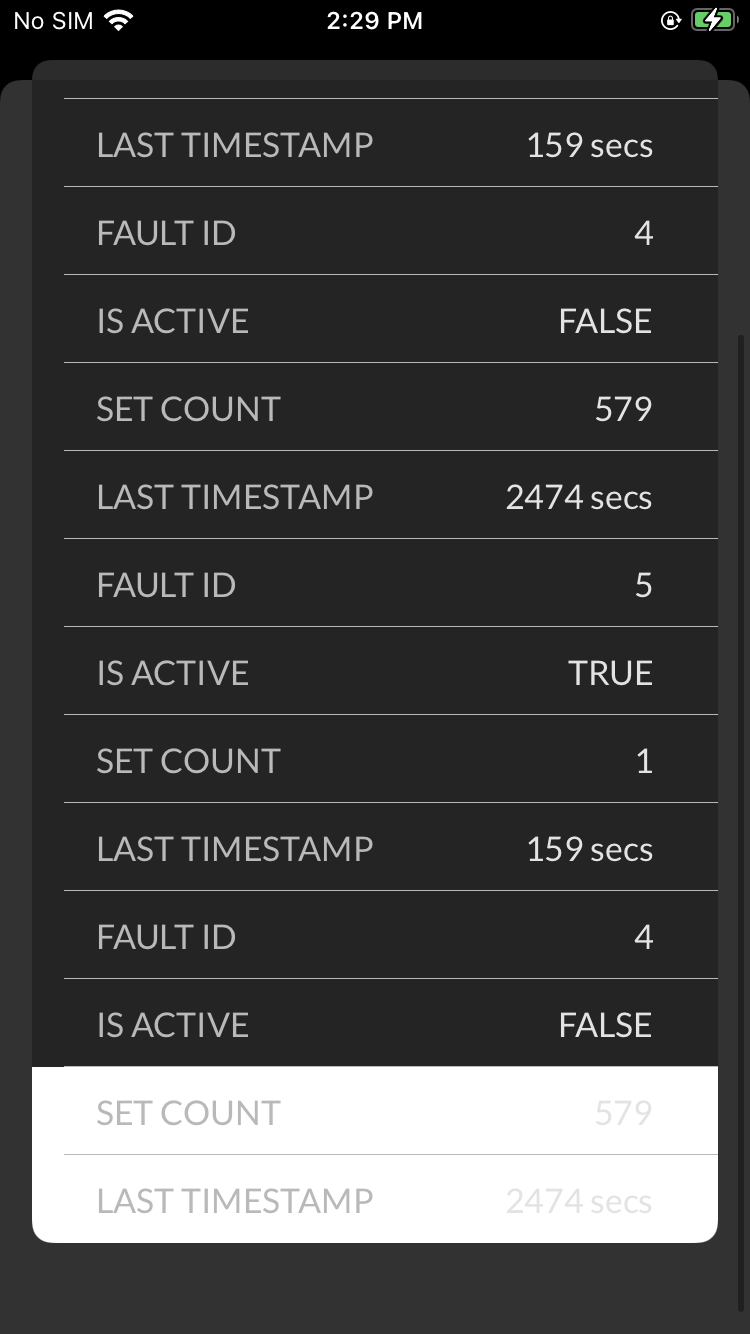Tap FAULT ID 4 row below 159 secs under SET COUNT 1

pos(391,935)
